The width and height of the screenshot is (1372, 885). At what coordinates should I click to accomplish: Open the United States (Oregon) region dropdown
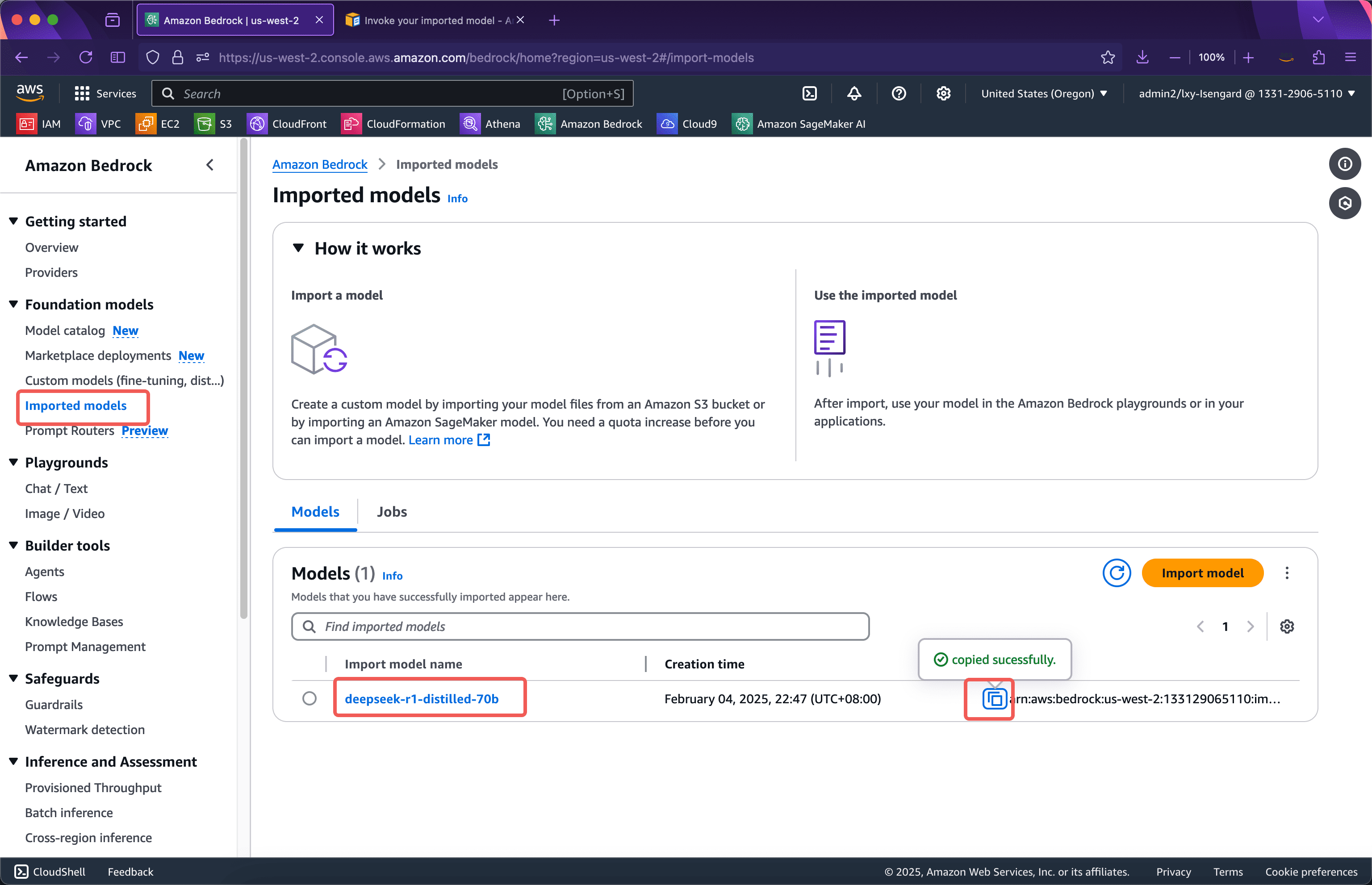point(1044,93)
